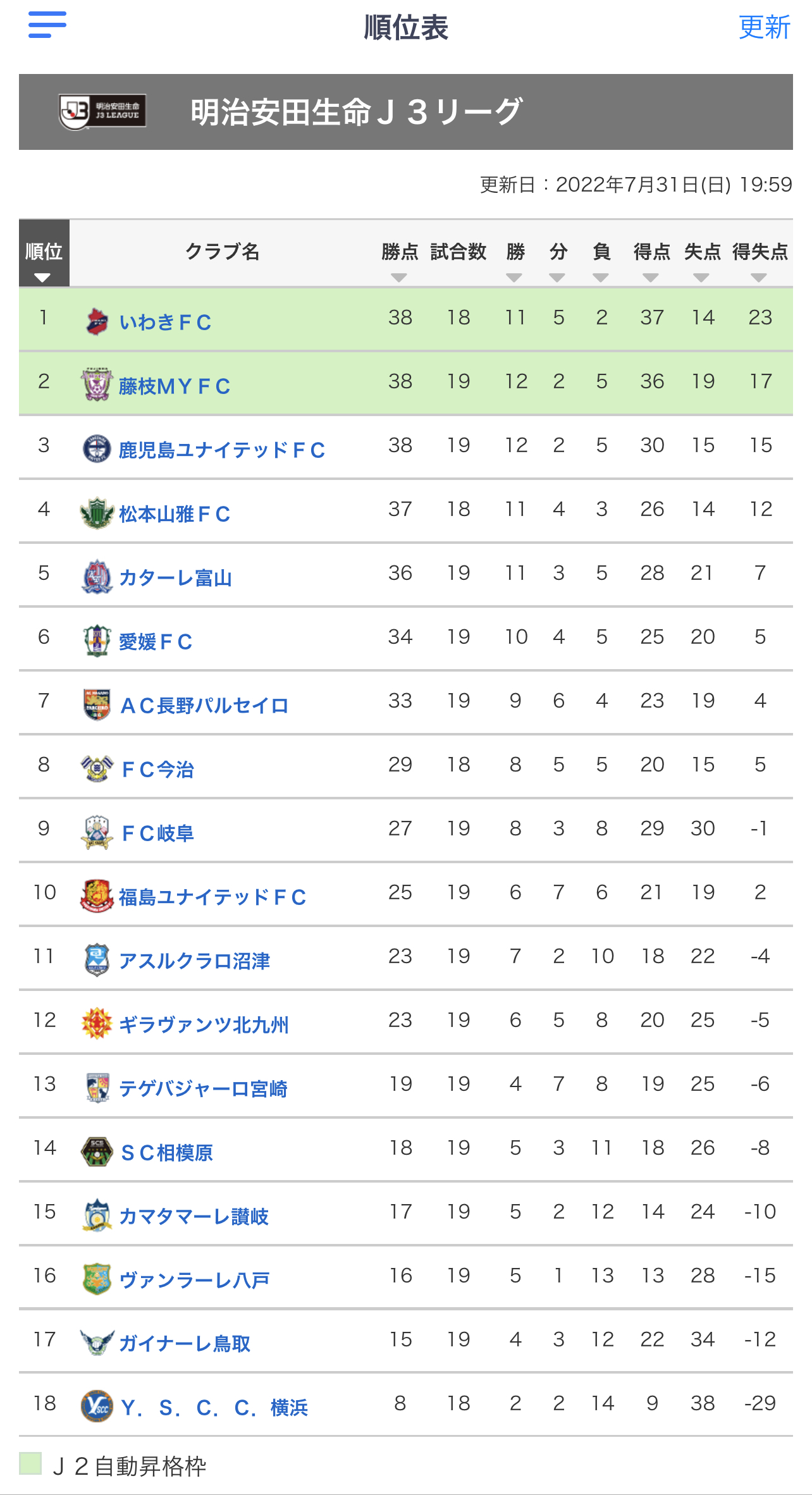
Task: Click the 松本山雅FC crest icon
Action: coord(97,513)
